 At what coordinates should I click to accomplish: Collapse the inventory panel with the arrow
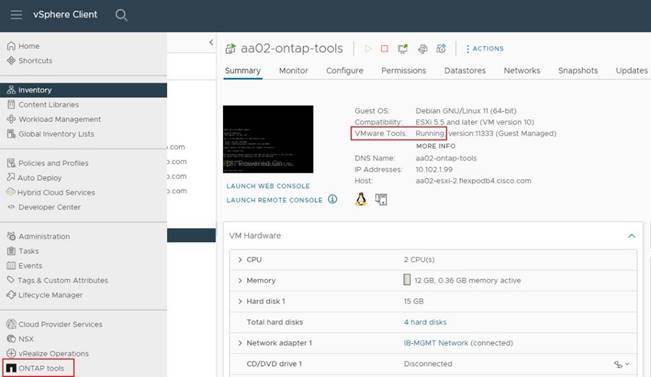point(211,42)
